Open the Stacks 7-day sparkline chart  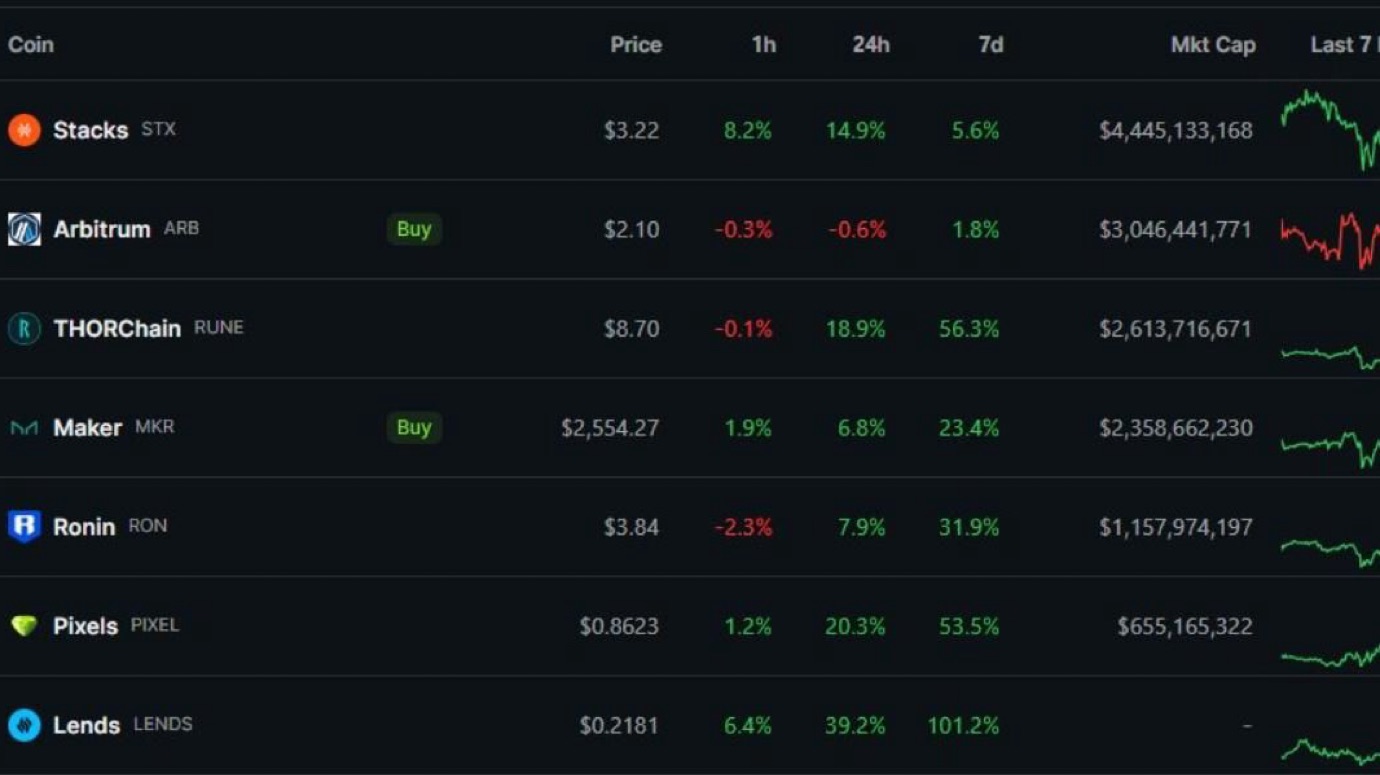coord(1330,128)
